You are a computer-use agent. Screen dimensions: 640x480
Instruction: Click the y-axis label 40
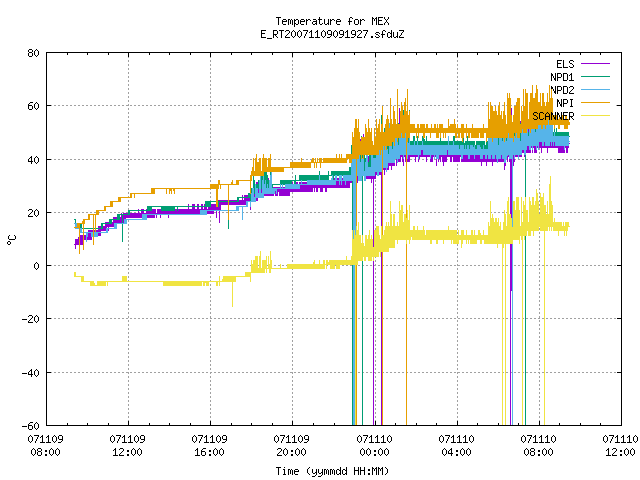pyautogui.click(x=34, y=160)
